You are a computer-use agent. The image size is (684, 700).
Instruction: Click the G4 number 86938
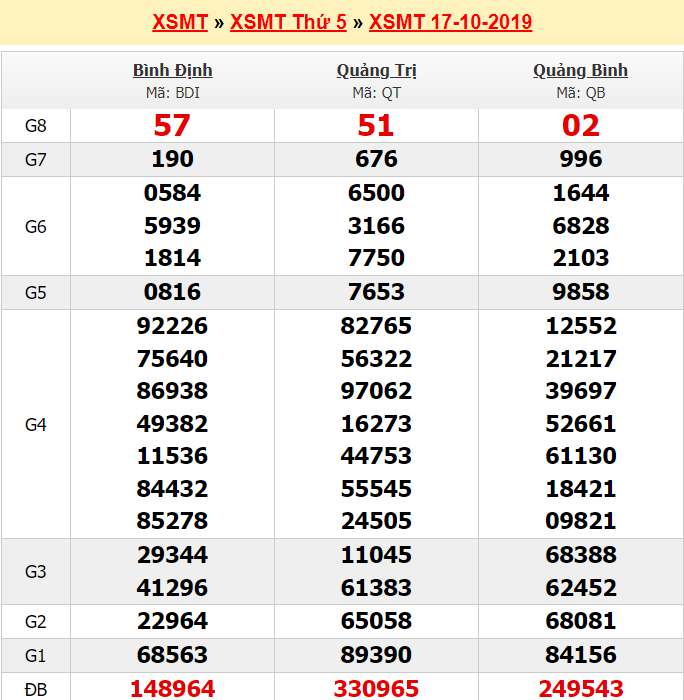coord(172,391)
